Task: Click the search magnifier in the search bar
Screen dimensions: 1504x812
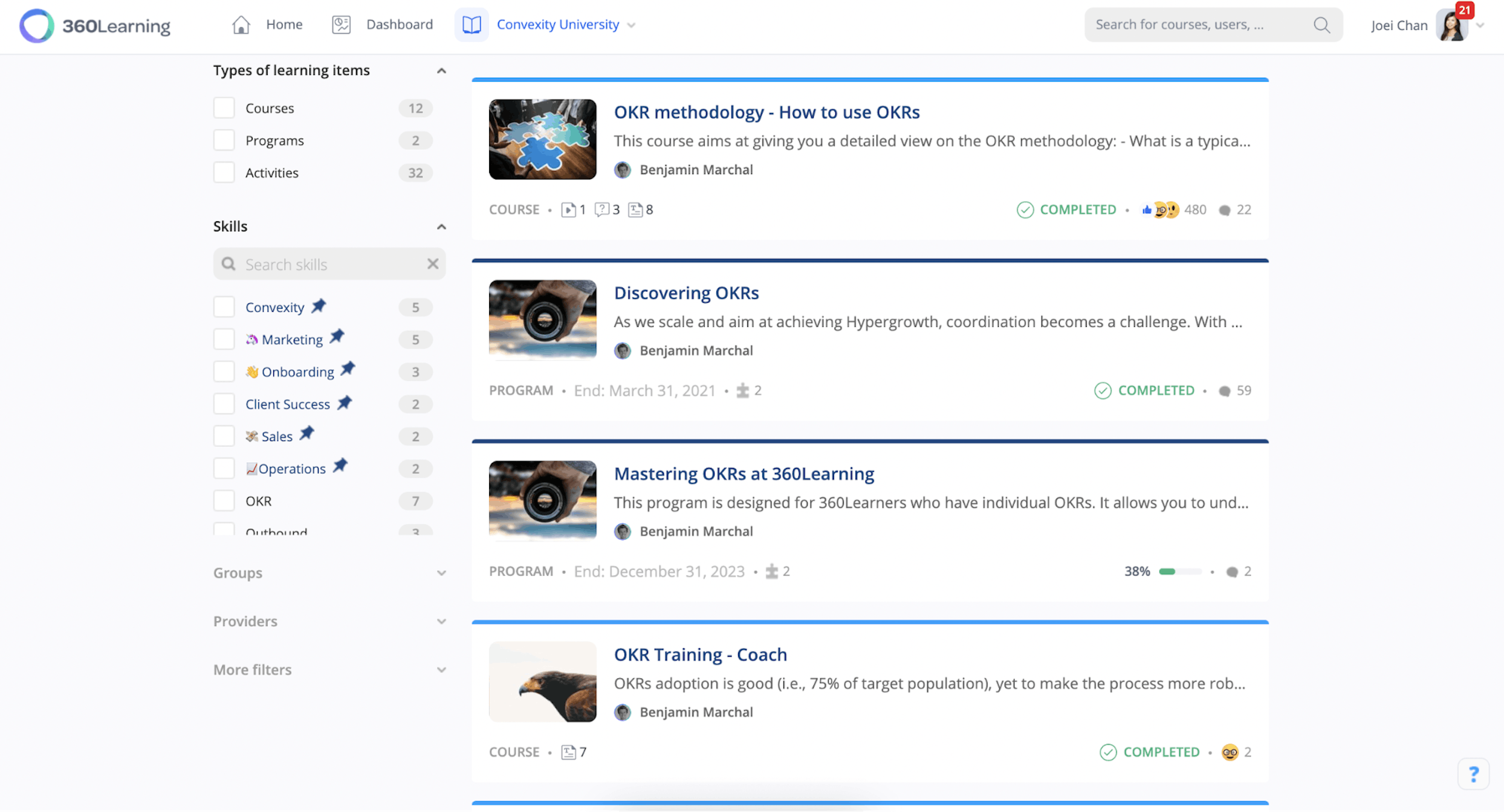Action: [1321, 25]
